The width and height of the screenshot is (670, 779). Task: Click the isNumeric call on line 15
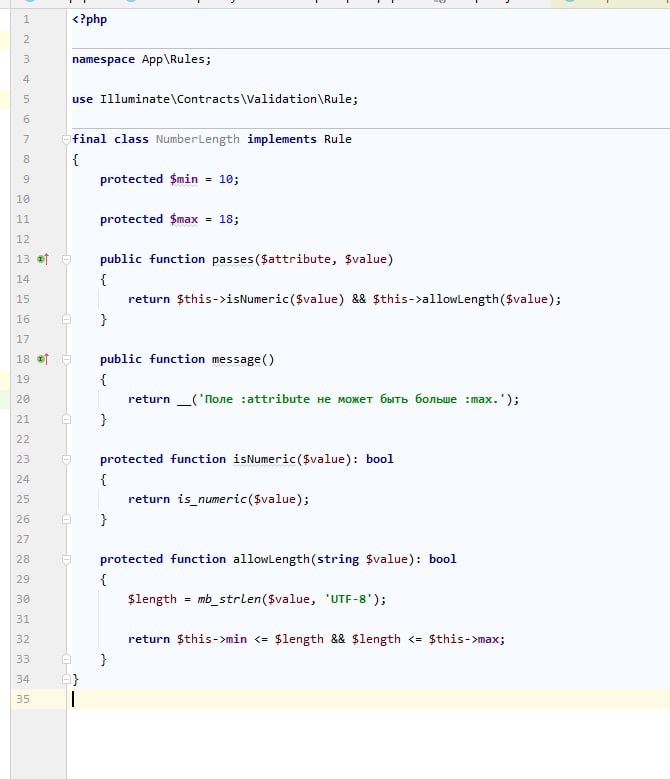[257, 299]
